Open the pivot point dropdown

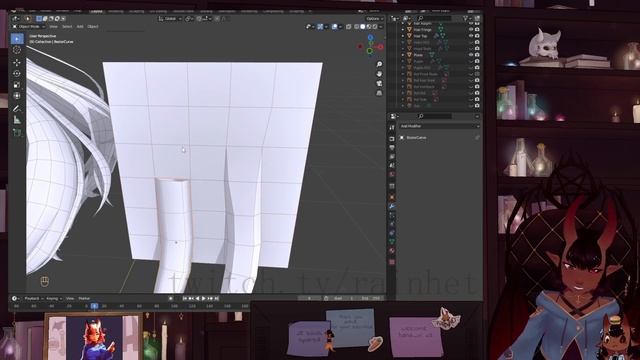(x=189, y=19)
